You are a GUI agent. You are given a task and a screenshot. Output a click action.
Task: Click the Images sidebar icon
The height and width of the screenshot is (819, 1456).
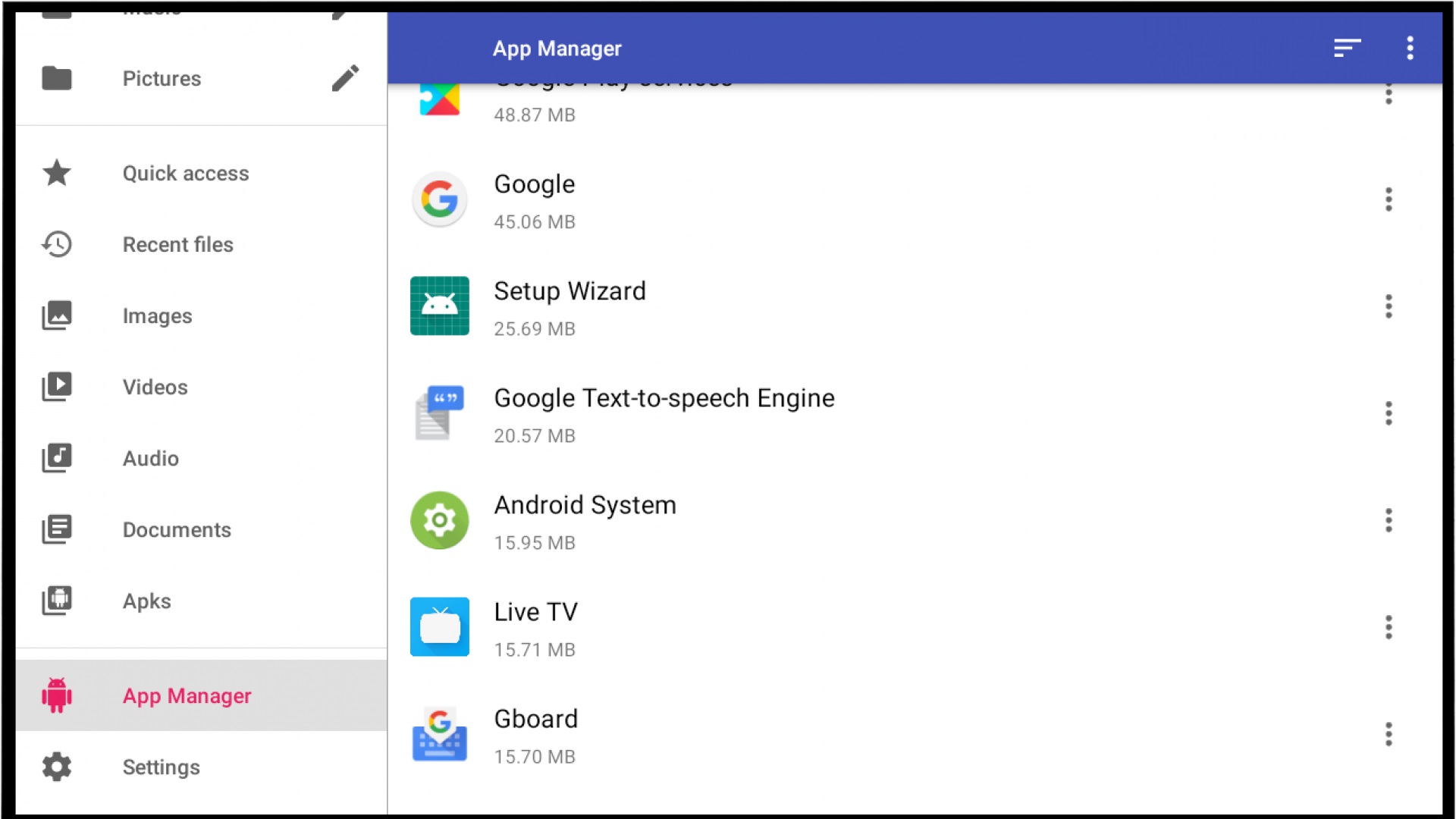57,315
